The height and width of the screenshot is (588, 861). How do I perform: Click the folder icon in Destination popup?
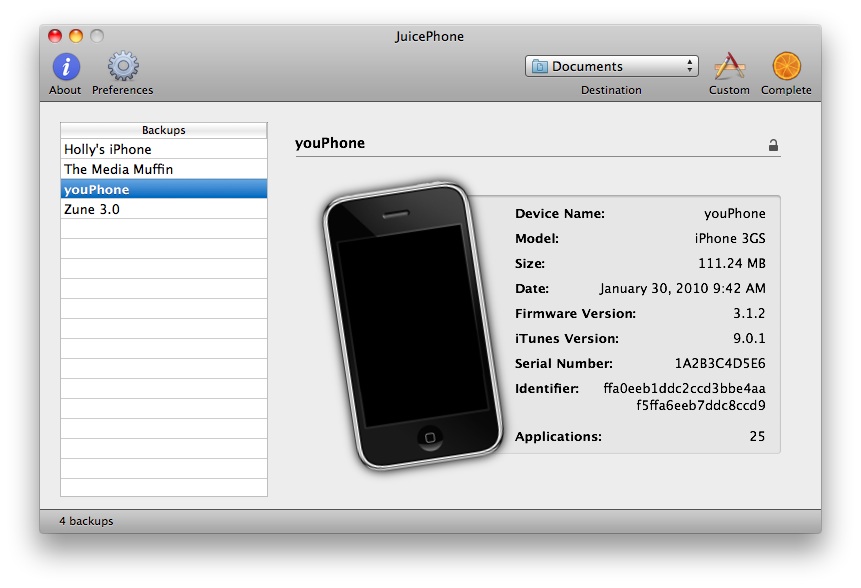click(540, 66)
